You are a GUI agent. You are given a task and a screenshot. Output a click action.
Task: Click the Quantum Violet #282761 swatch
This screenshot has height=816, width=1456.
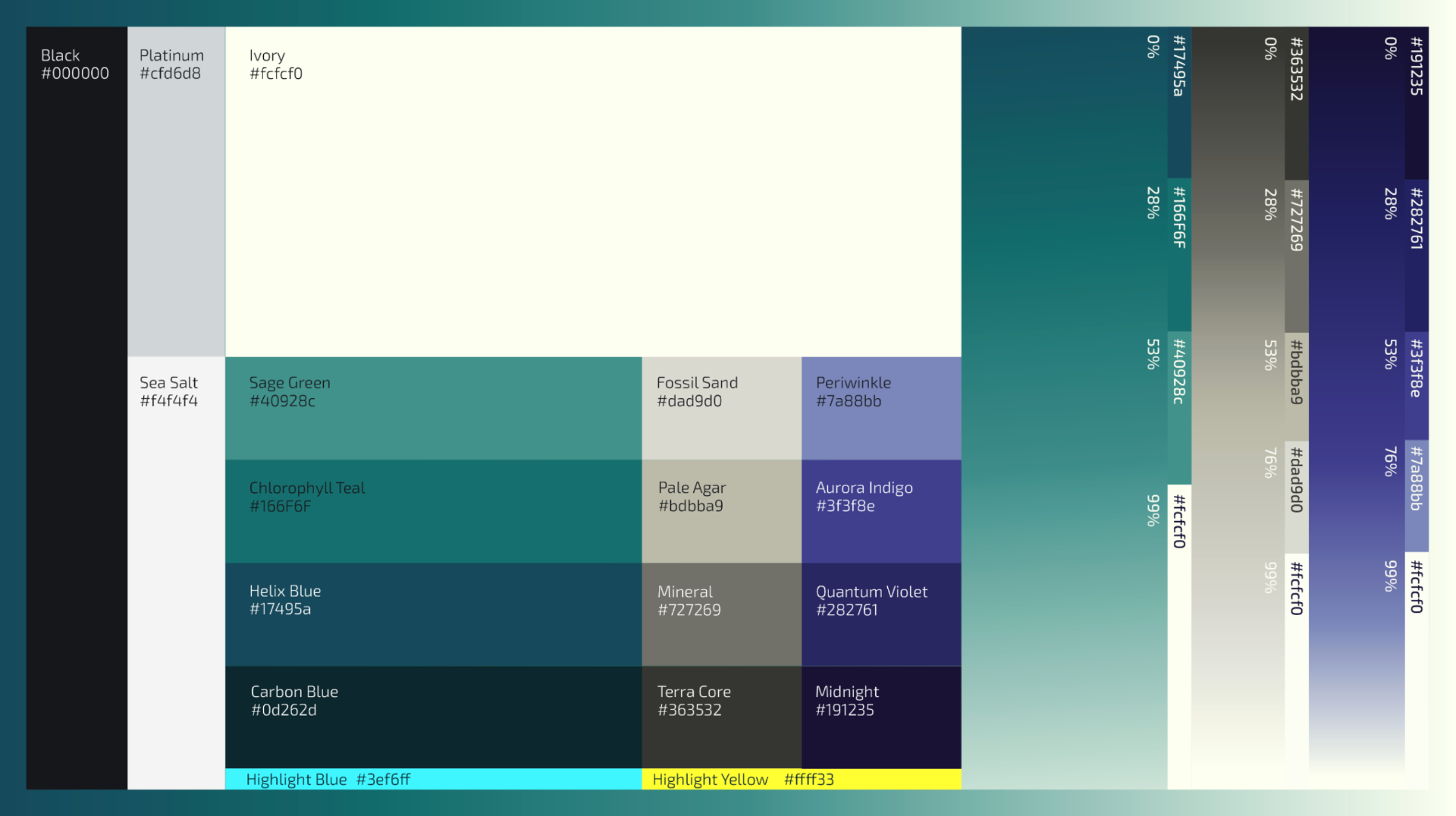pyautogui.click(x=881, y=614)
